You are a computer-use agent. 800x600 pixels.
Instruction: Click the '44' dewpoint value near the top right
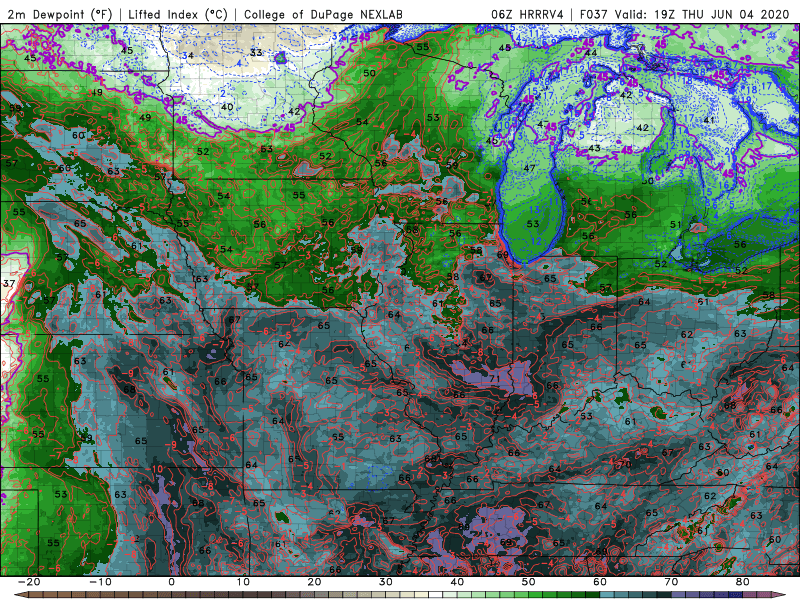coord(591,53)
